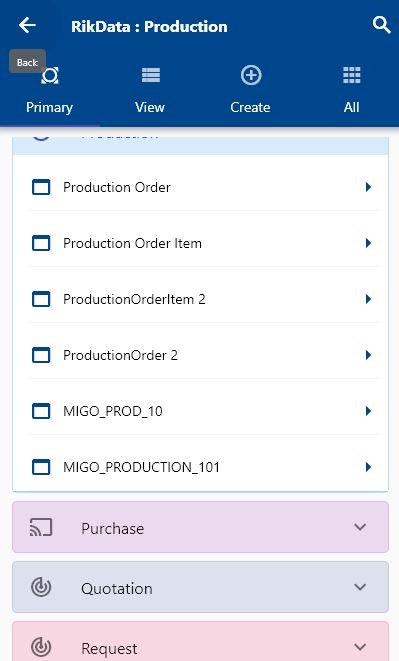399x661 pixels.
Task: Switch to the View tab
Action: 150,90
